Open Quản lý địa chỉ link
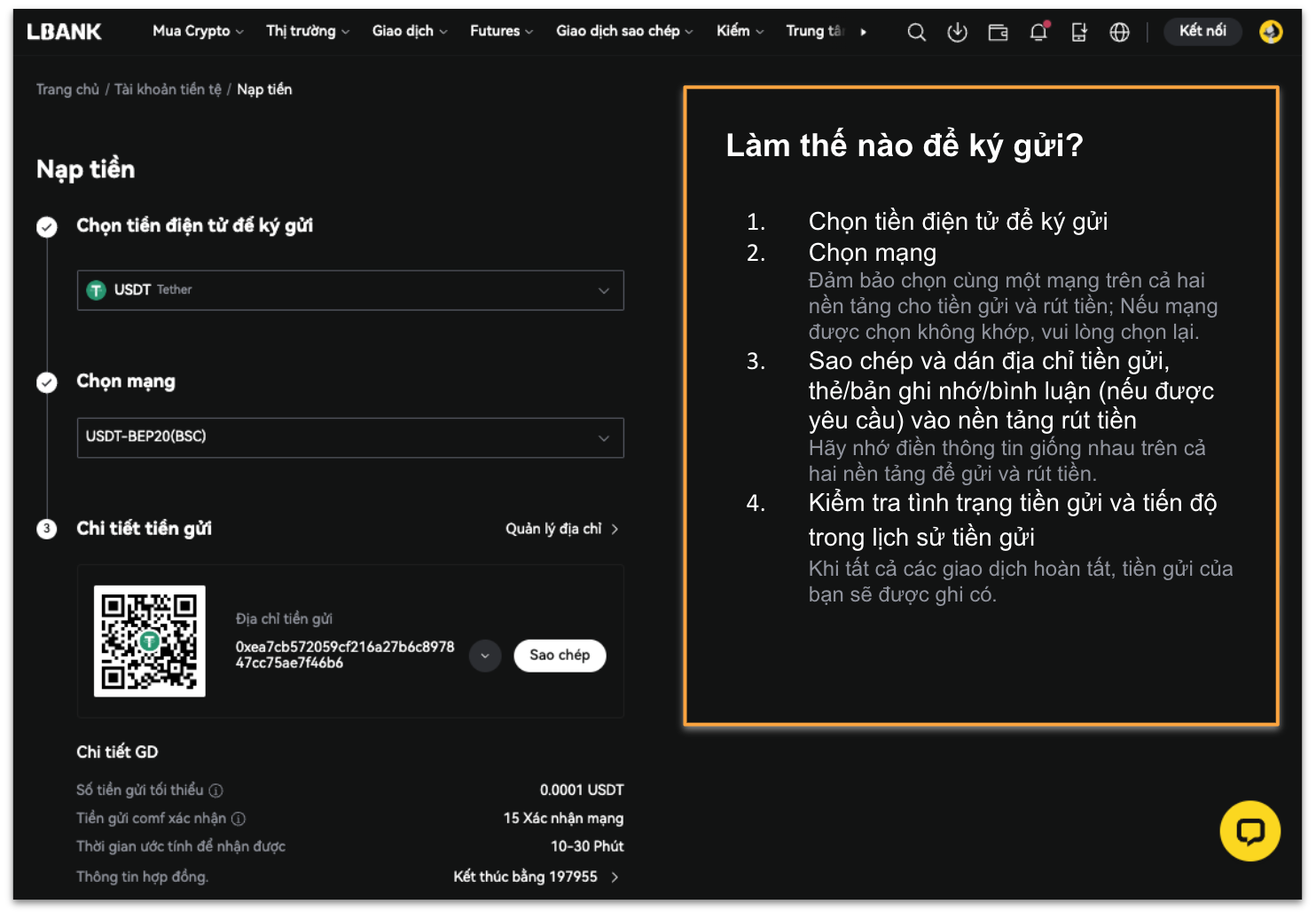Viewport: 1316px width, 912px height. tap(562, 529)
